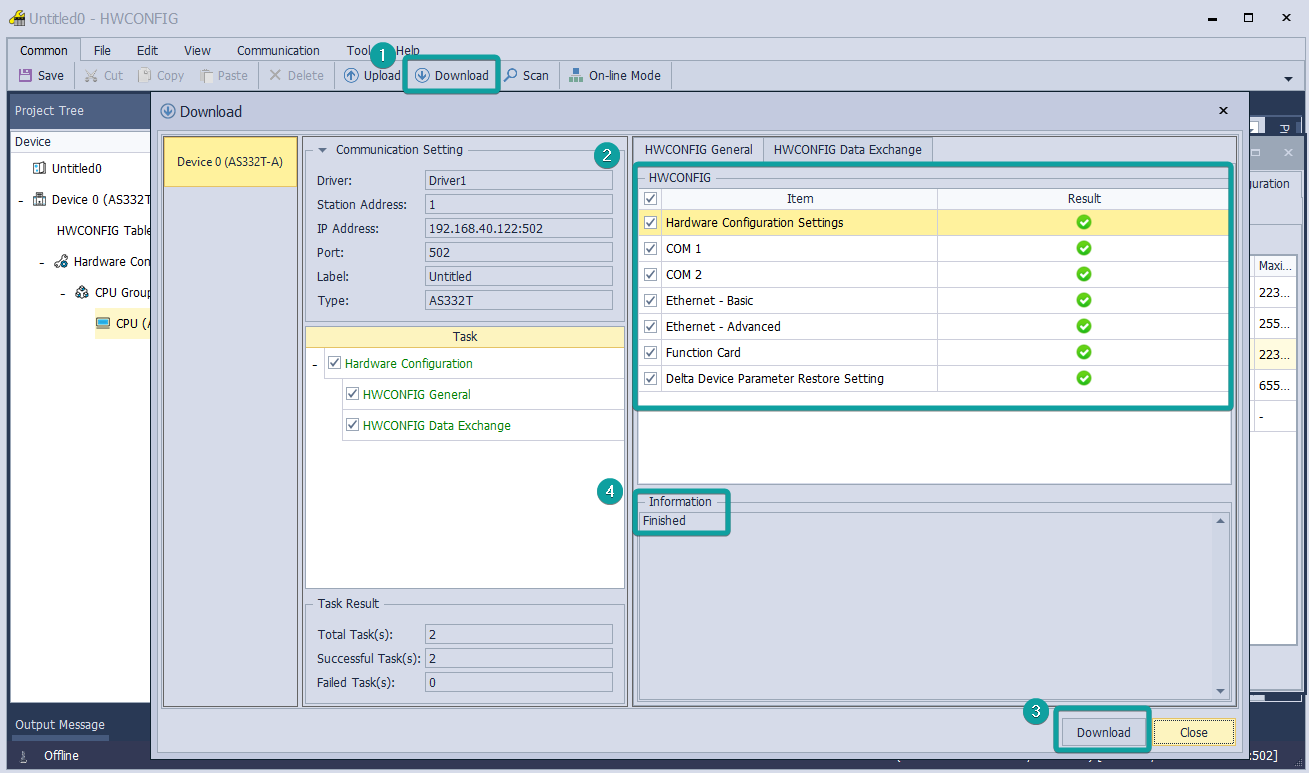Uncheck the COM 1 item checkbox
Viewport: 1309px width, 773px height.
(x=651, y=249)
